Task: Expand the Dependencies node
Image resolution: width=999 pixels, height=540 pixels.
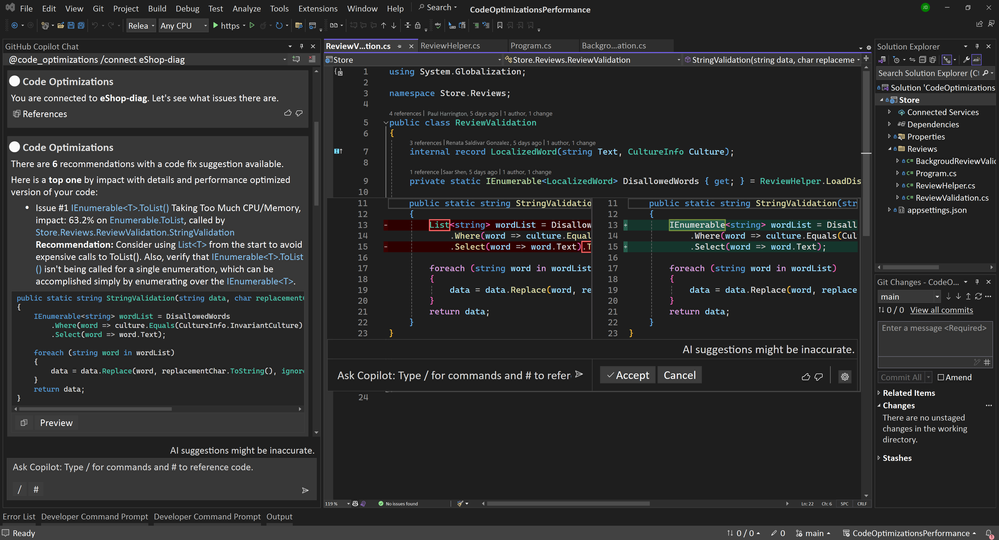Action: tap(889, 124)
